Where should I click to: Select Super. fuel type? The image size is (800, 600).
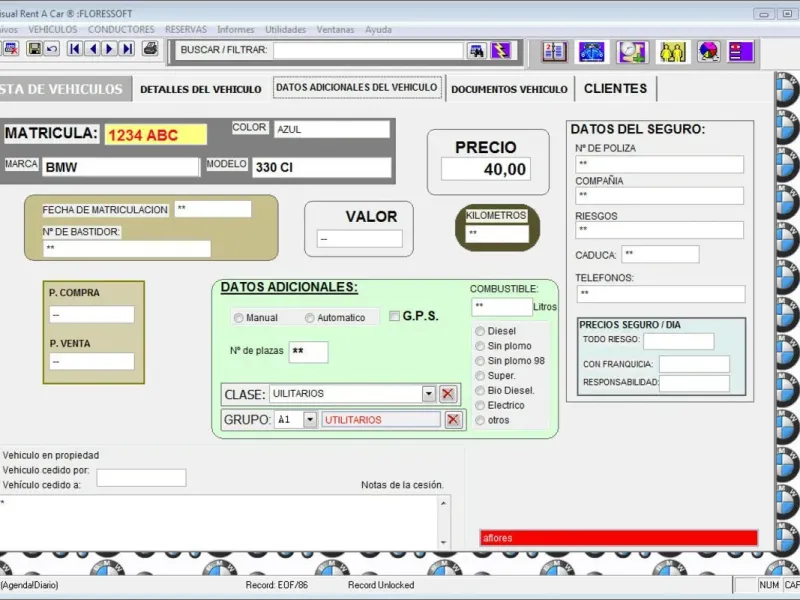(480, 376)
